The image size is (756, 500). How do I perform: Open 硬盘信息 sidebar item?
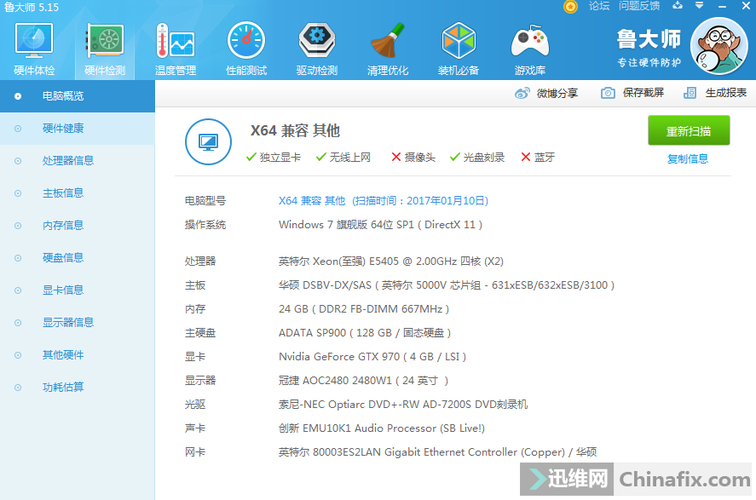click(77, 257)
